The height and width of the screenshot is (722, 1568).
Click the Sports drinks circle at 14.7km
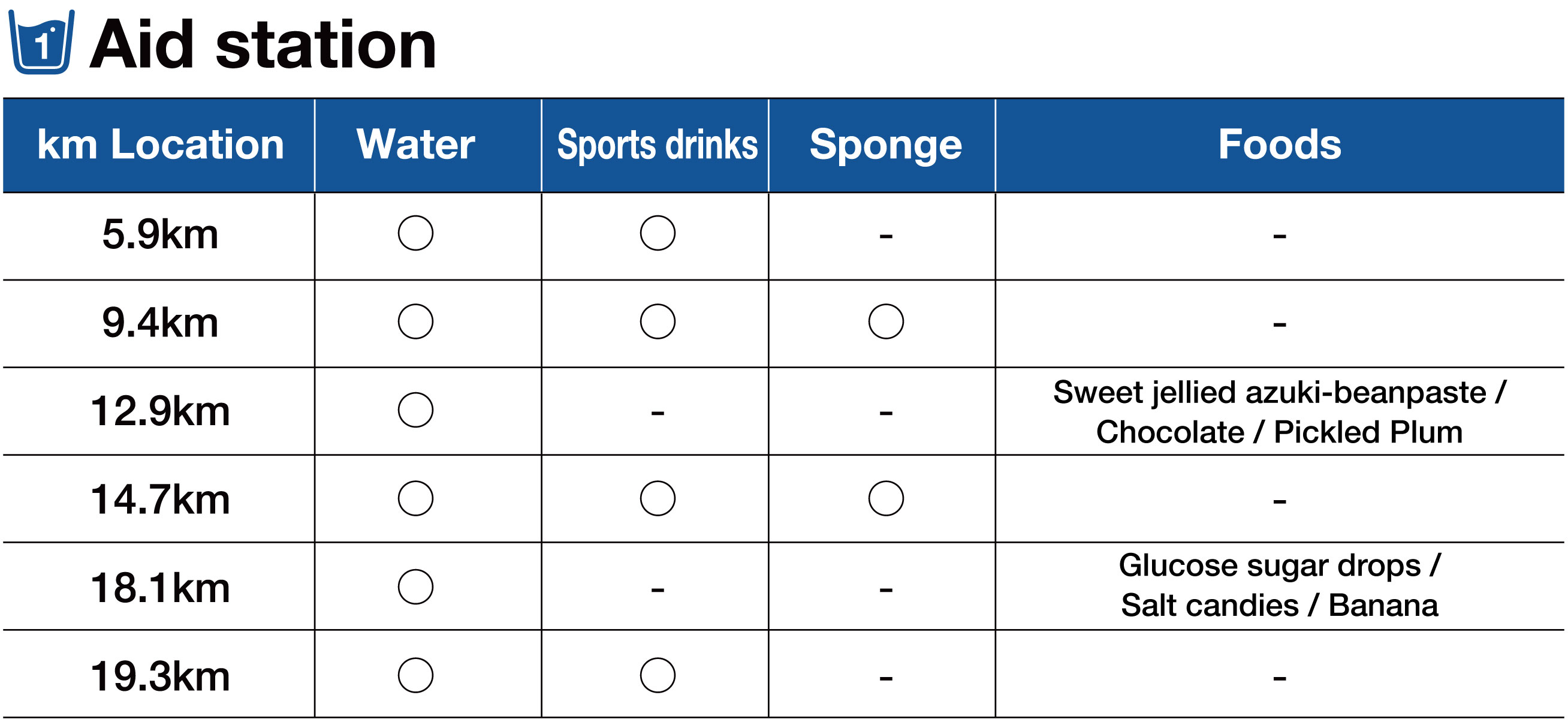point(658,498)
